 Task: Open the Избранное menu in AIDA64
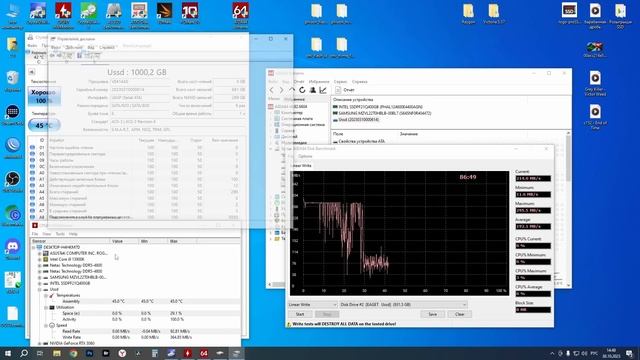point(319,82)
